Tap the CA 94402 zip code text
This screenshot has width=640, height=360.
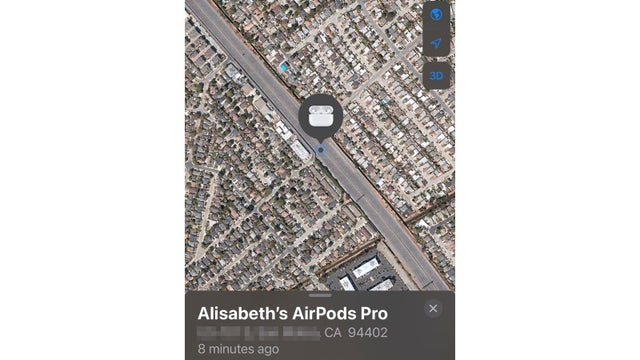(356, 333)
